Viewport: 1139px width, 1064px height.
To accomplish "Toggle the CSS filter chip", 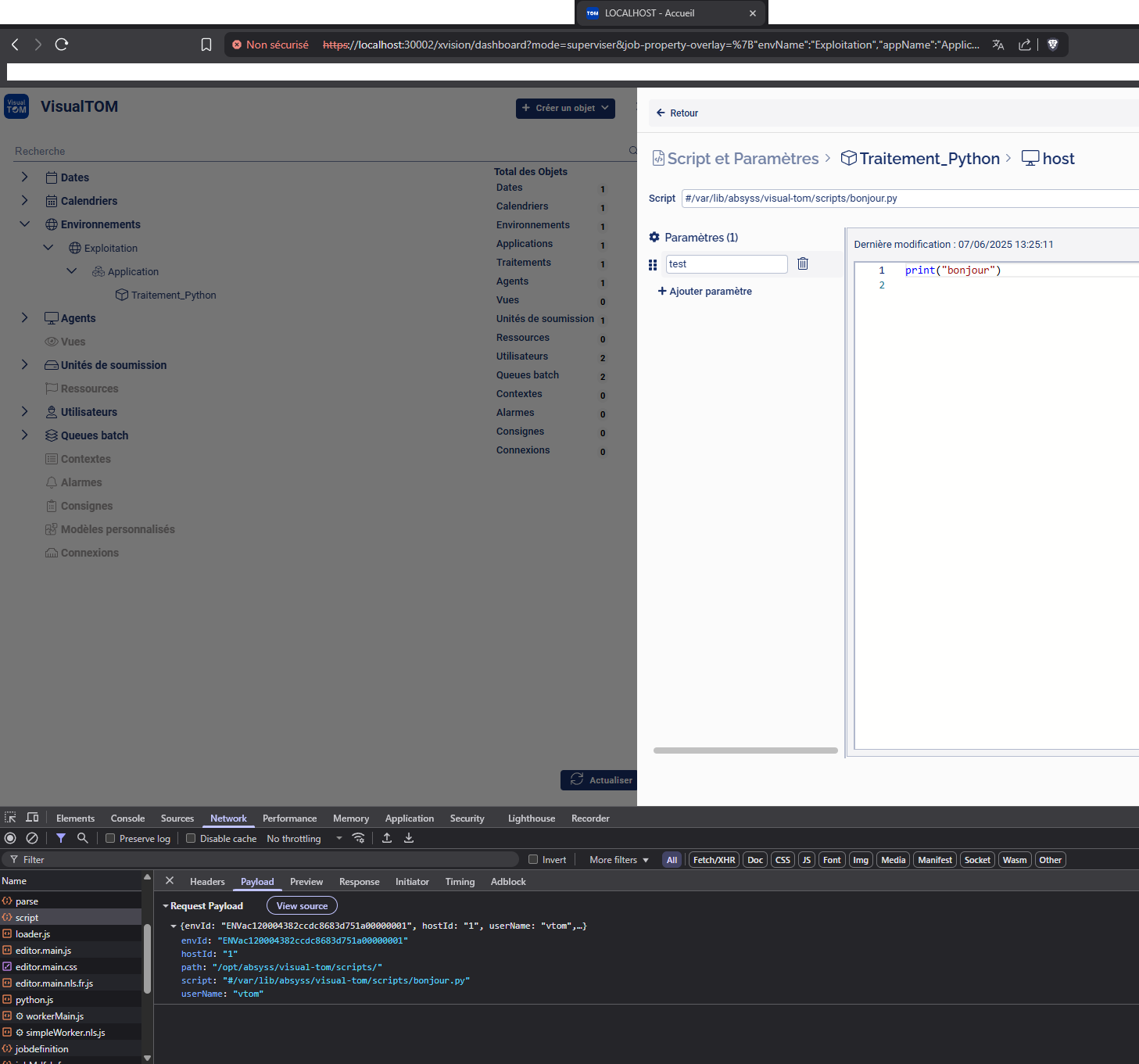I will (x=783, y=860).
